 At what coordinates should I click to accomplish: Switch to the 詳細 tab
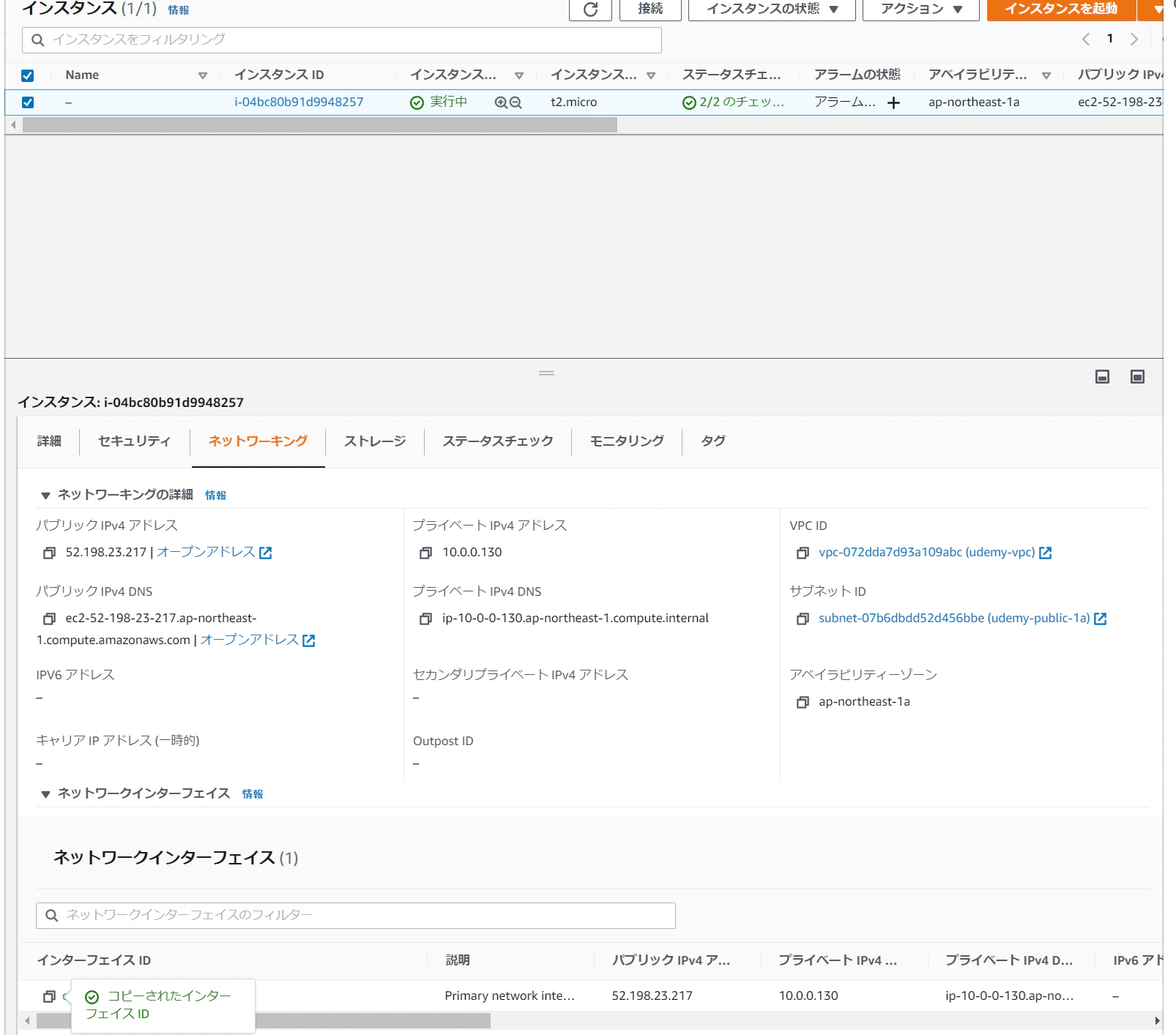coord(49,441)
